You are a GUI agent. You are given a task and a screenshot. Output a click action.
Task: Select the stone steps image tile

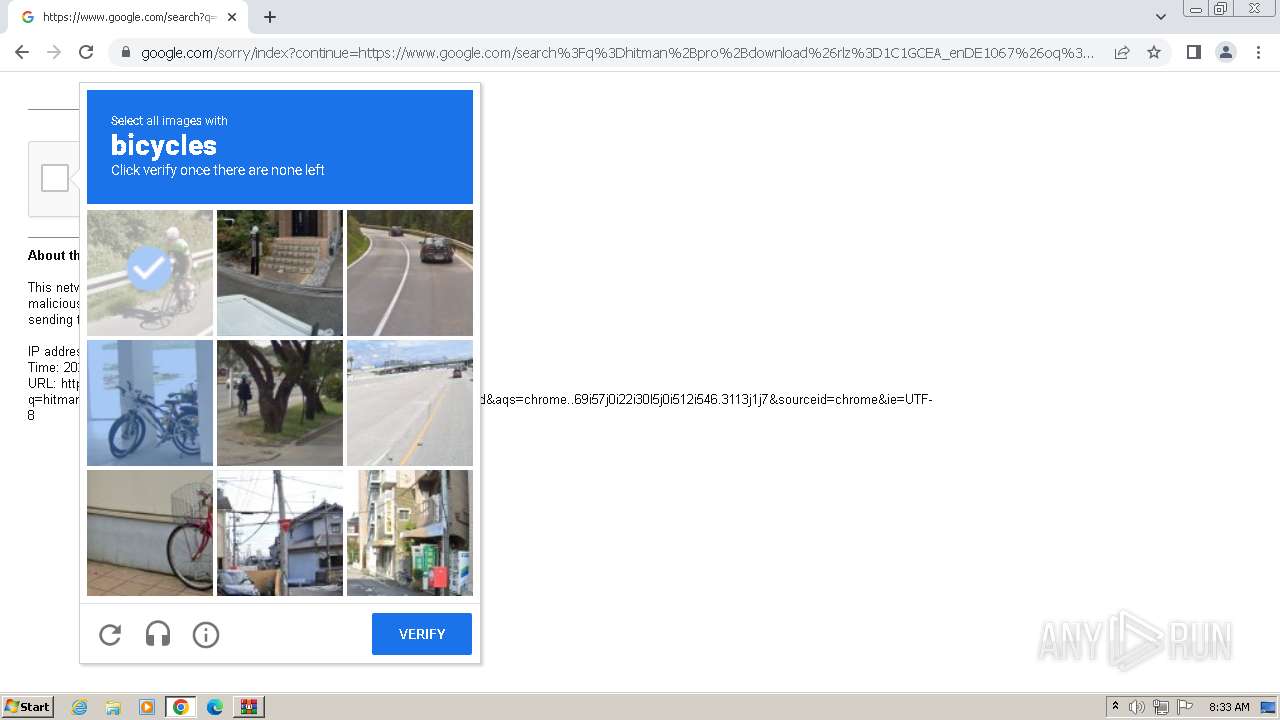click(280, 273)
